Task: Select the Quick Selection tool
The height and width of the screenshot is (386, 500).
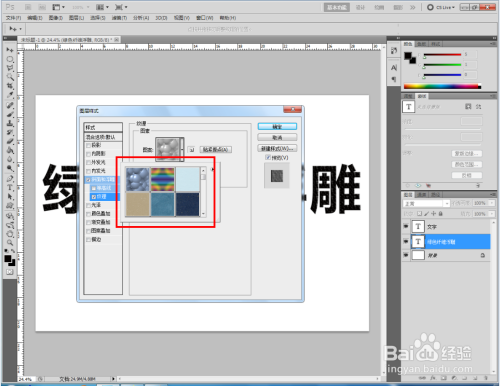Action: pos(10,77)
